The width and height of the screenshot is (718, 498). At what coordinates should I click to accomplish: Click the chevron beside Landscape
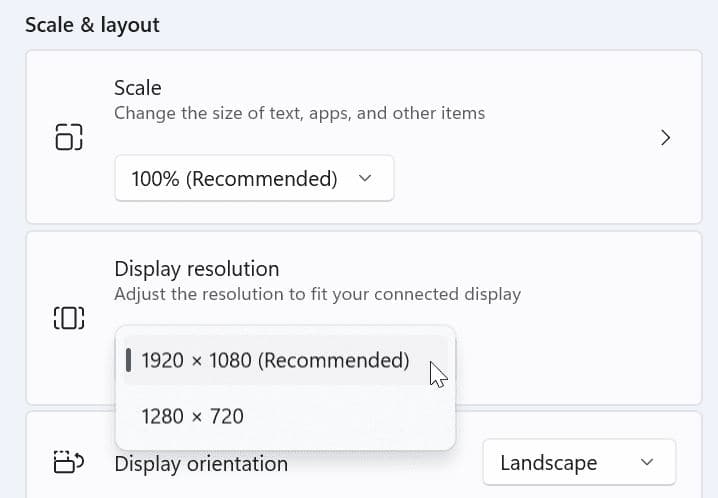coord(647,463)
